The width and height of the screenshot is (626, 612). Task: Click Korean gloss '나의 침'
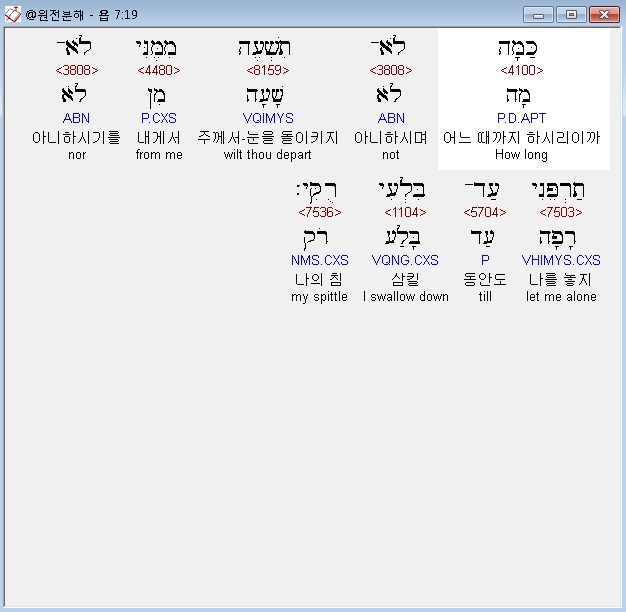pyautogui.click(x=319, y=279)
